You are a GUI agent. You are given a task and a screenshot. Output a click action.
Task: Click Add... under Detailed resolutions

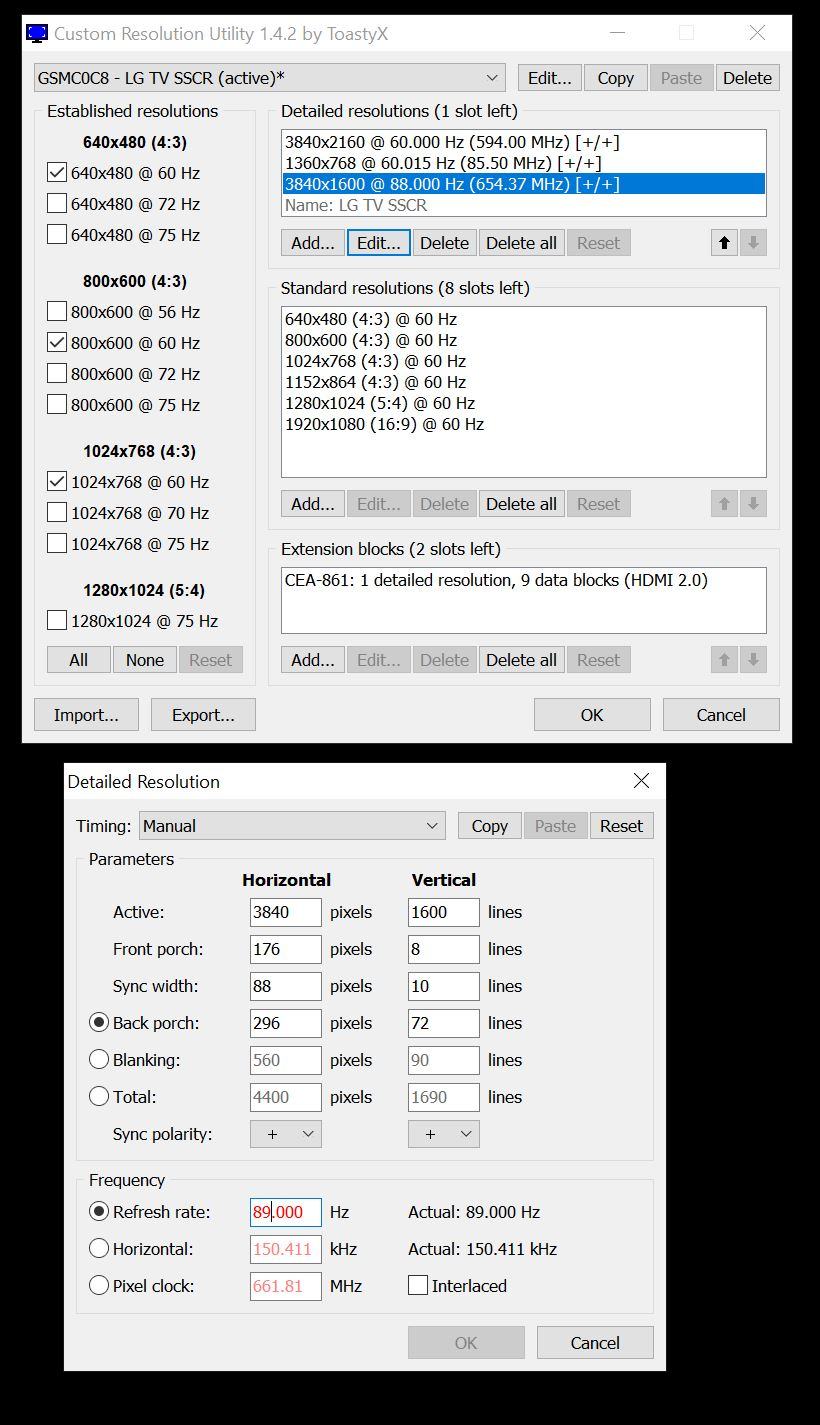(x=313, y=243)
